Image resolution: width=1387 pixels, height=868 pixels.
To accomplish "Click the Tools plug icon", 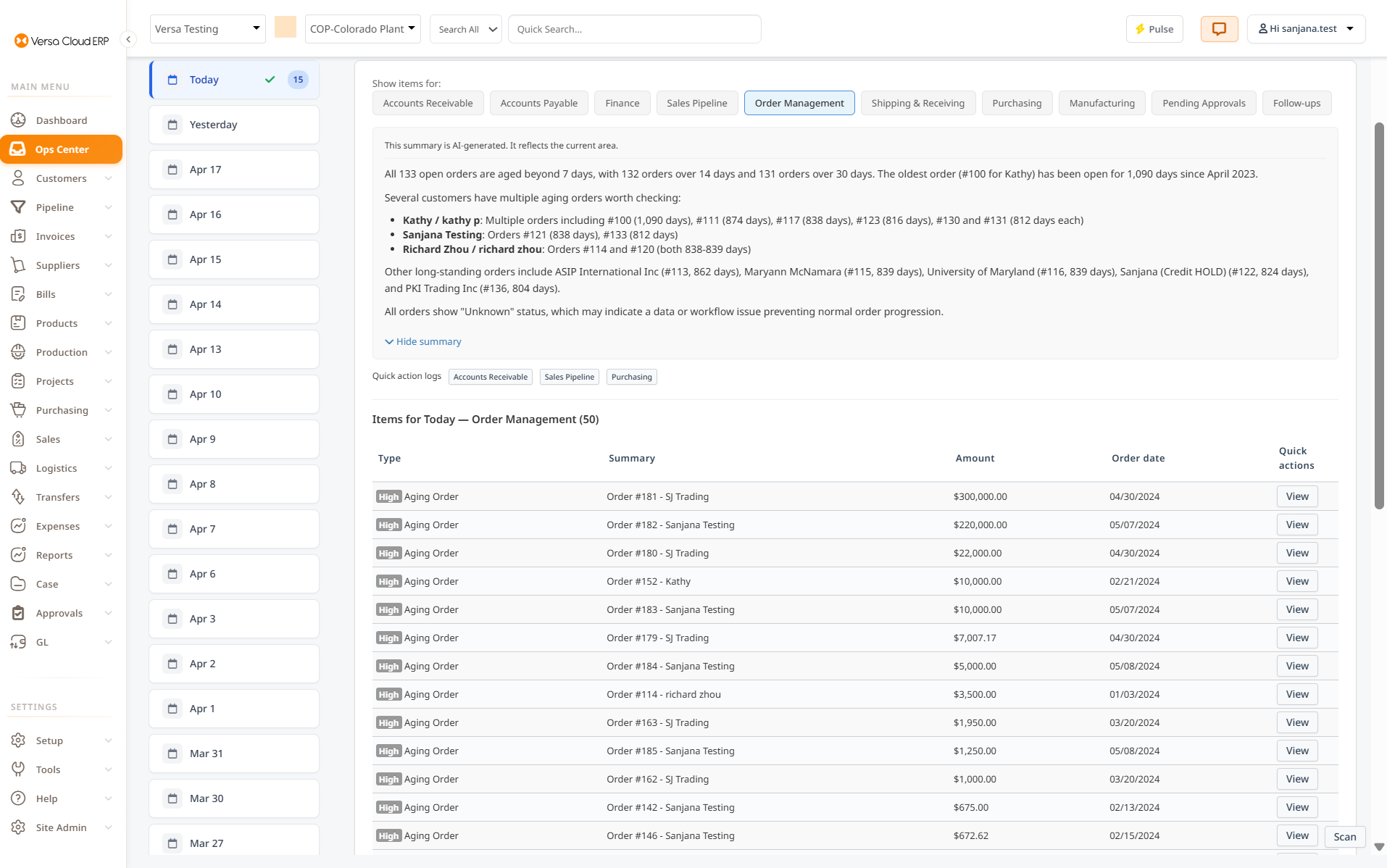I will click(19, 769).
